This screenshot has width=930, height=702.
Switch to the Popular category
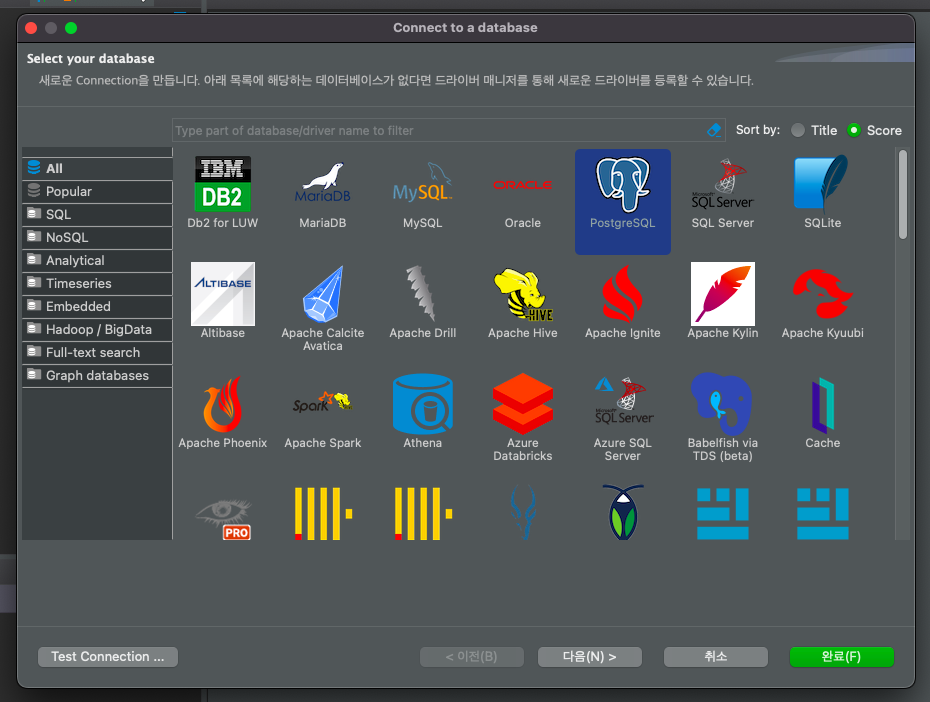(97, 192)
